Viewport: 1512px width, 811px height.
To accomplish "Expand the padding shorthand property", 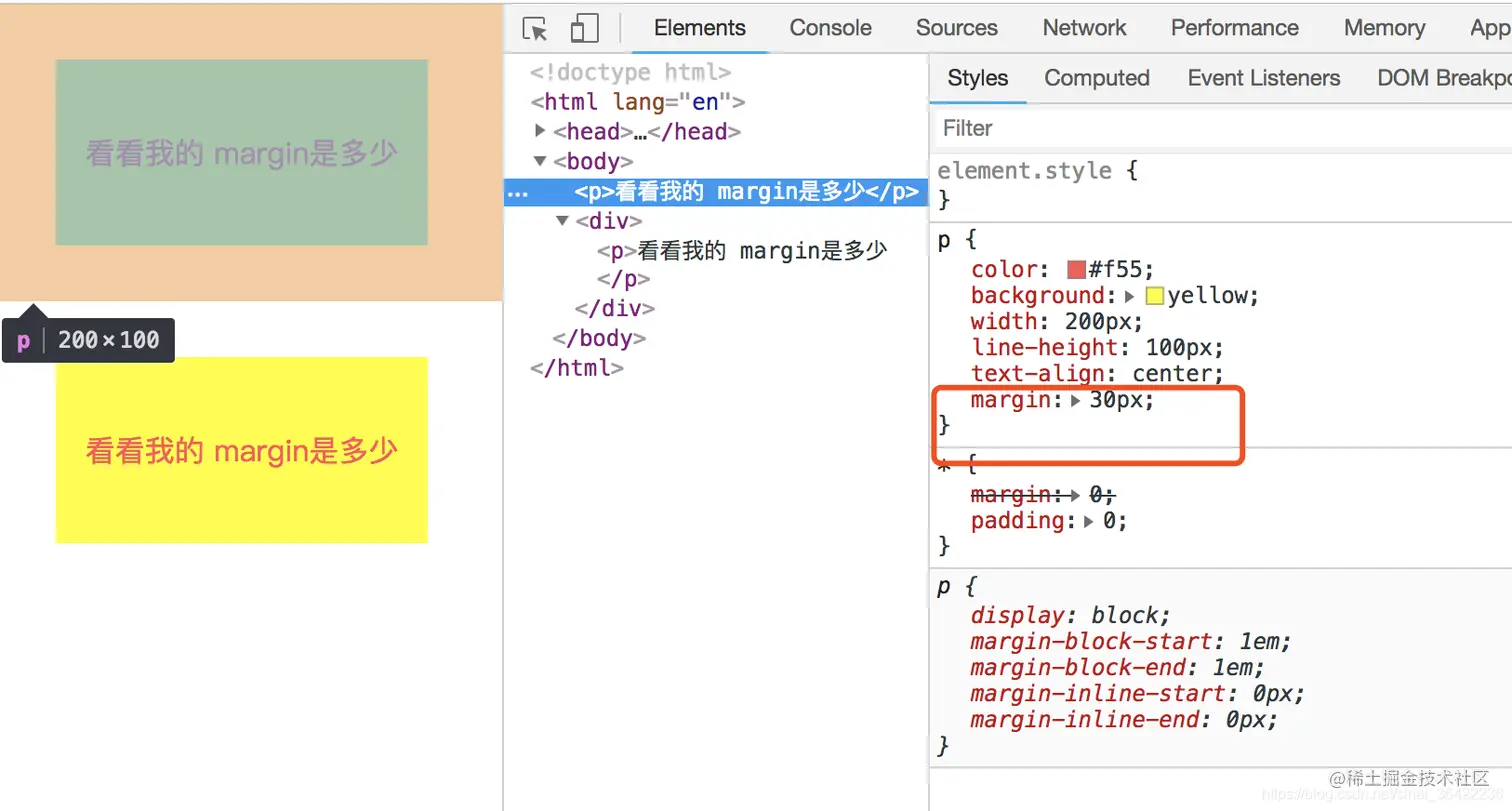I will tap(1089, 521).
